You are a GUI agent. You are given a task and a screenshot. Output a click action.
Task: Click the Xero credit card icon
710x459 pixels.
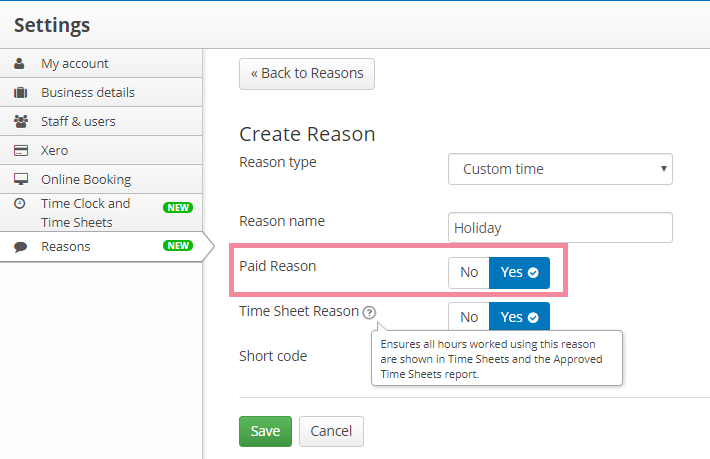tap(21, 150)
